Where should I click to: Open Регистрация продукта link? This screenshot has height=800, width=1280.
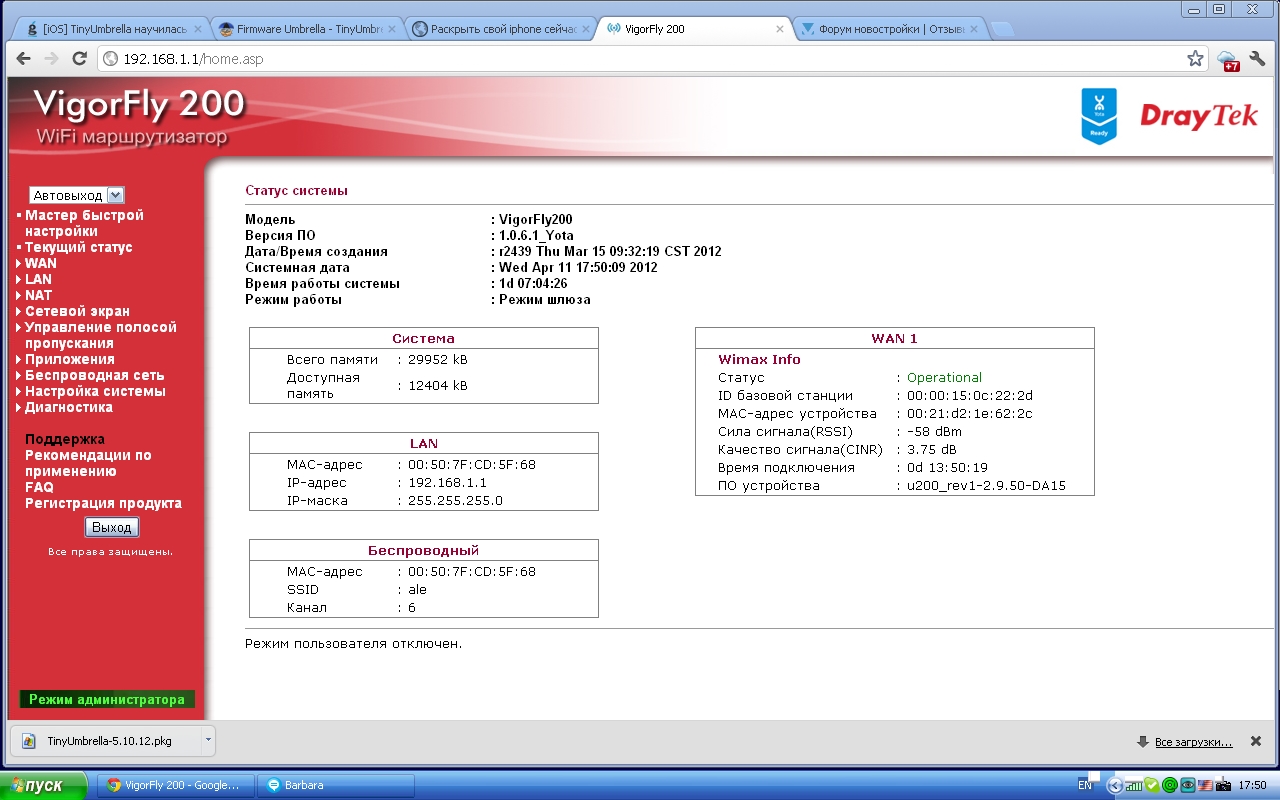103,503
